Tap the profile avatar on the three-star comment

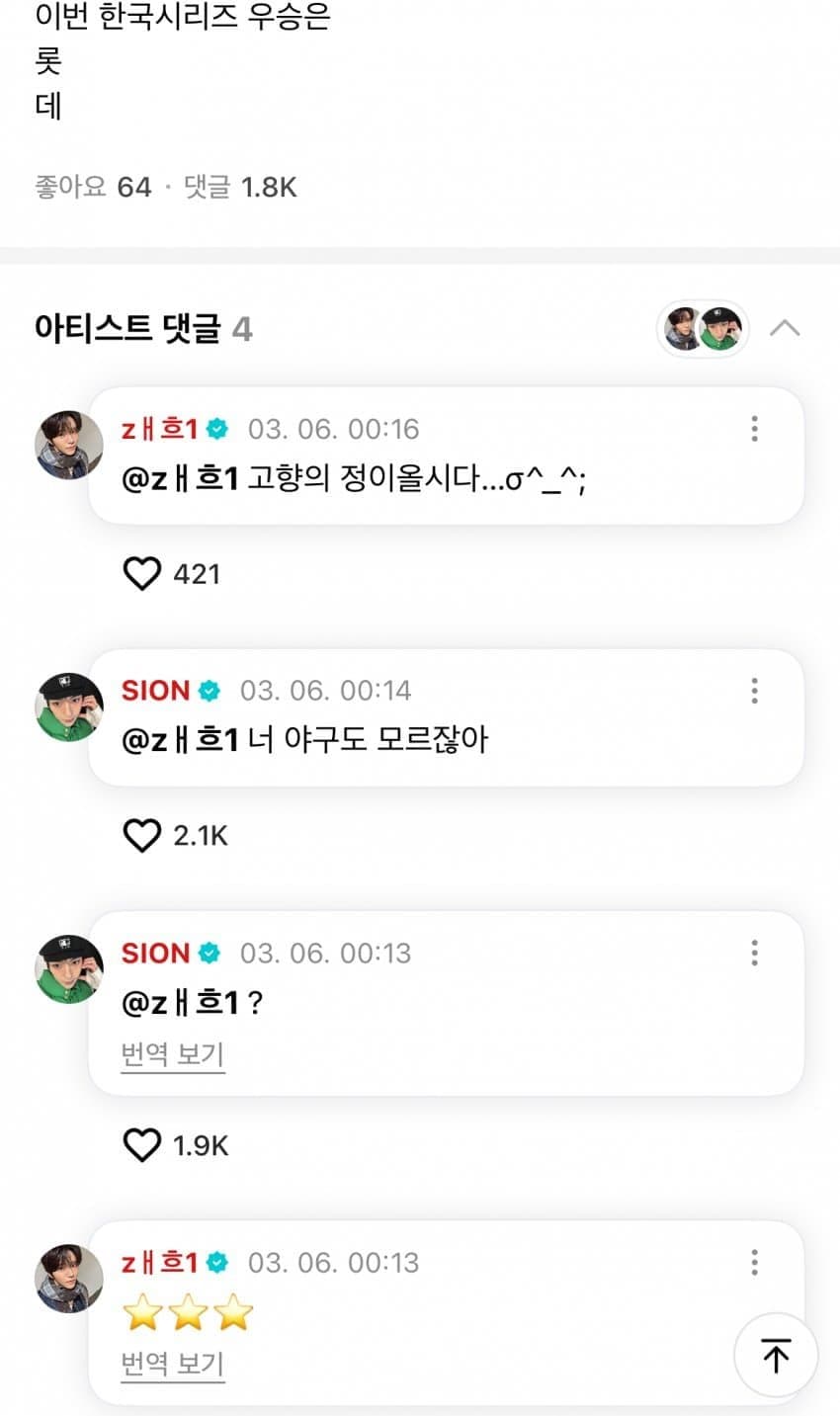coord(69,1279)
